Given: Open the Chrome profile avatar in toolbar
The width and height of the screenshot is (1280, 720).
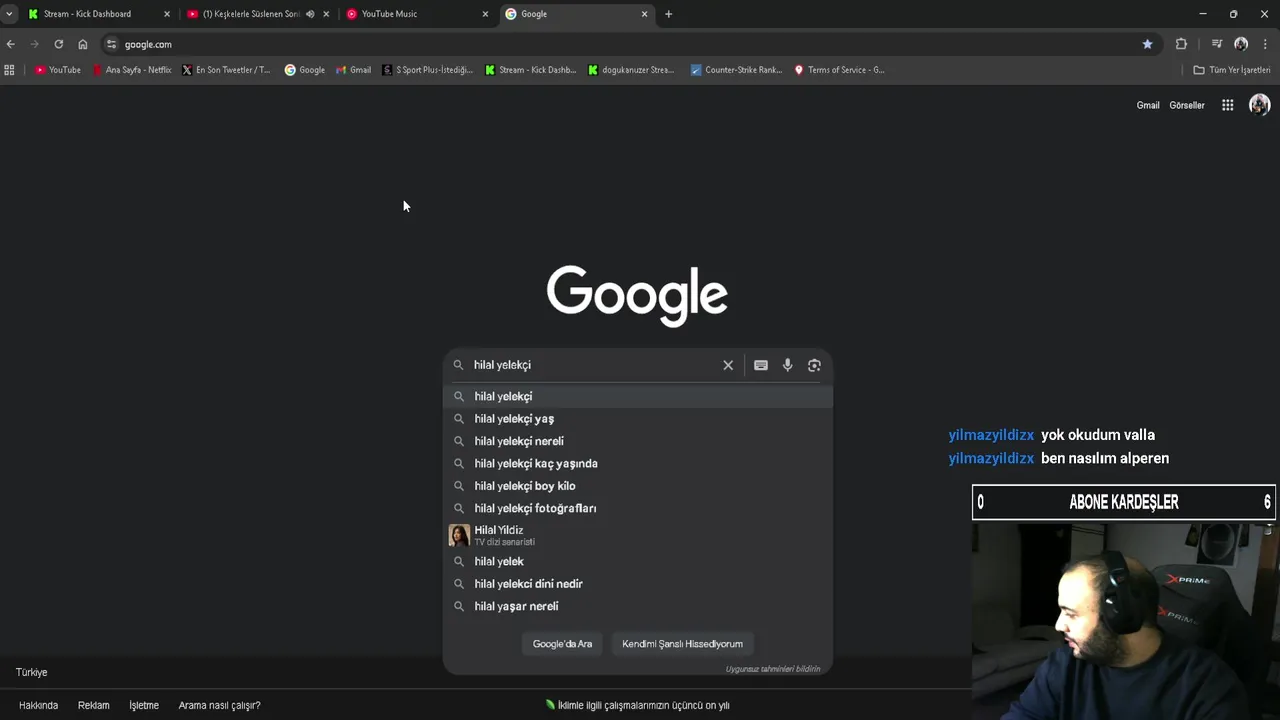Looking at the screenshot, I should (1241, 44).
